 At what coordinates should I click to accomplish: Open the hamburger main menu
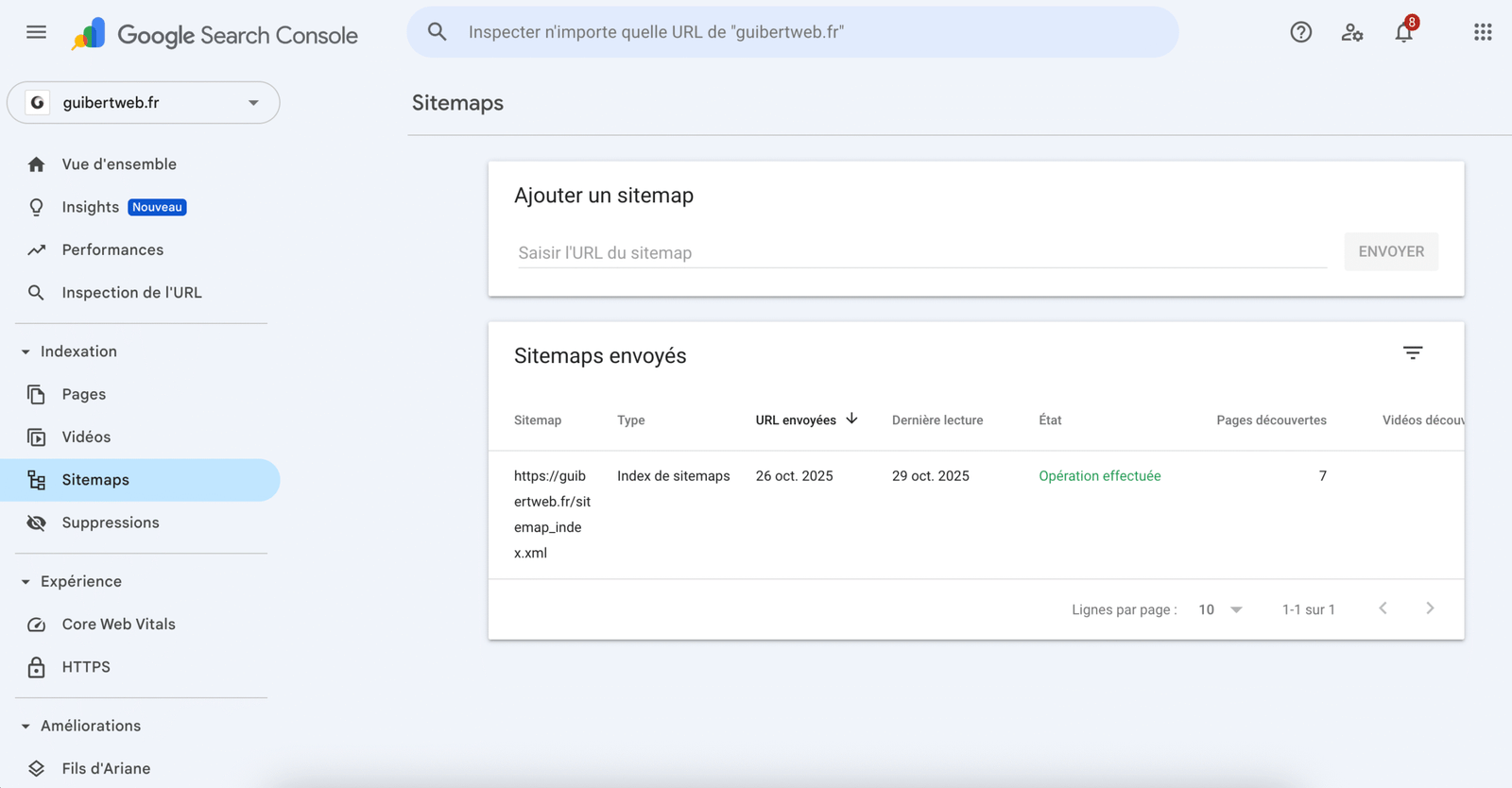point(36,32)
